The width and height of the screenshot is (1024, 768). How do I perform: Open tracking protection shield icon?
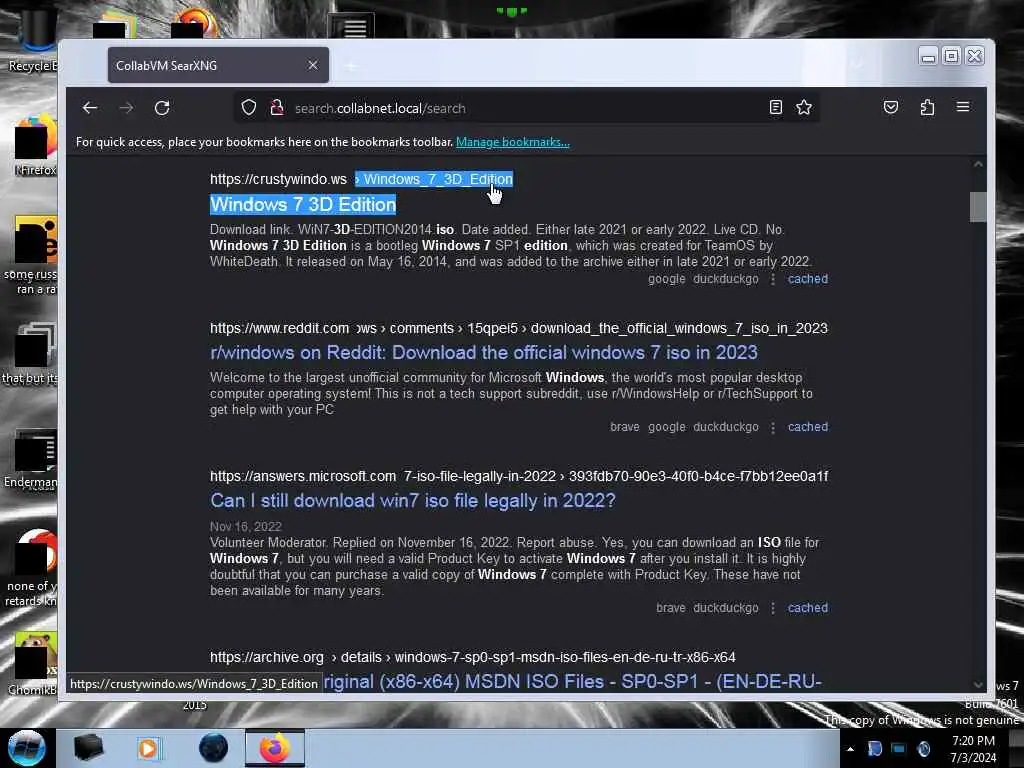(x=249, y=108)
